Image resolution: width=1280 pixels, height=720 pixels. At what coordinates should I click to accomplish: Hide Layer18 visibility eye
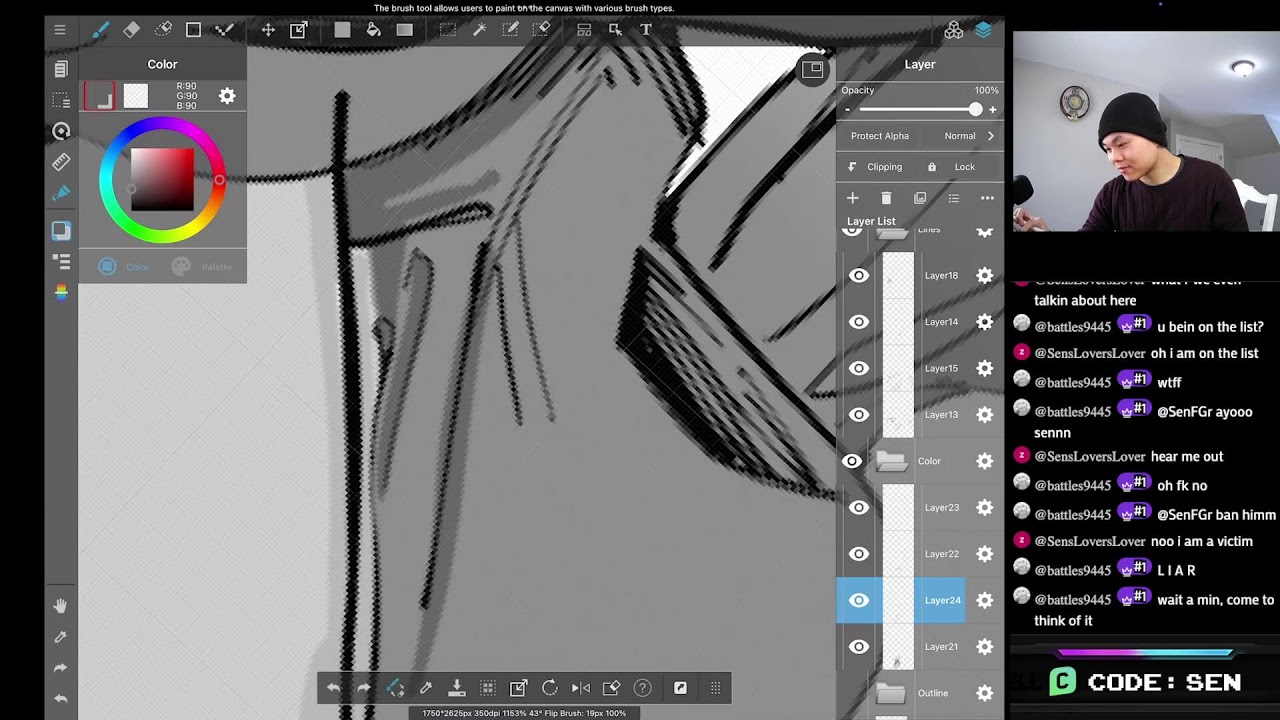[859, 276]
